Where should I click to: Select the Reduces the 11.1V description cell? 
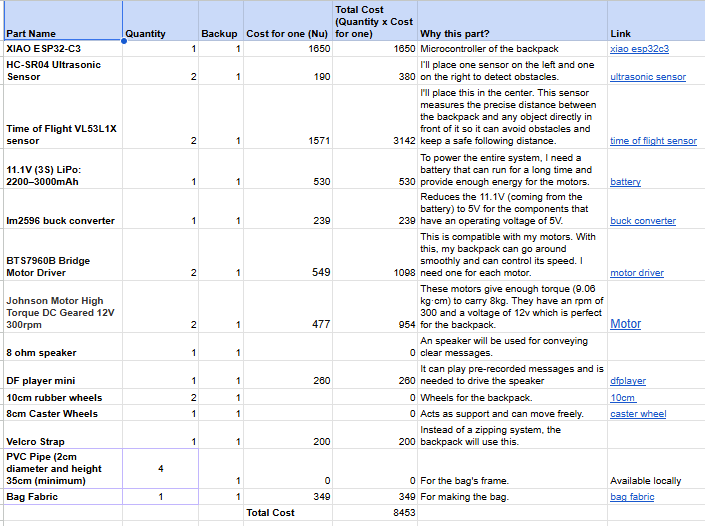tap(512, 209)
